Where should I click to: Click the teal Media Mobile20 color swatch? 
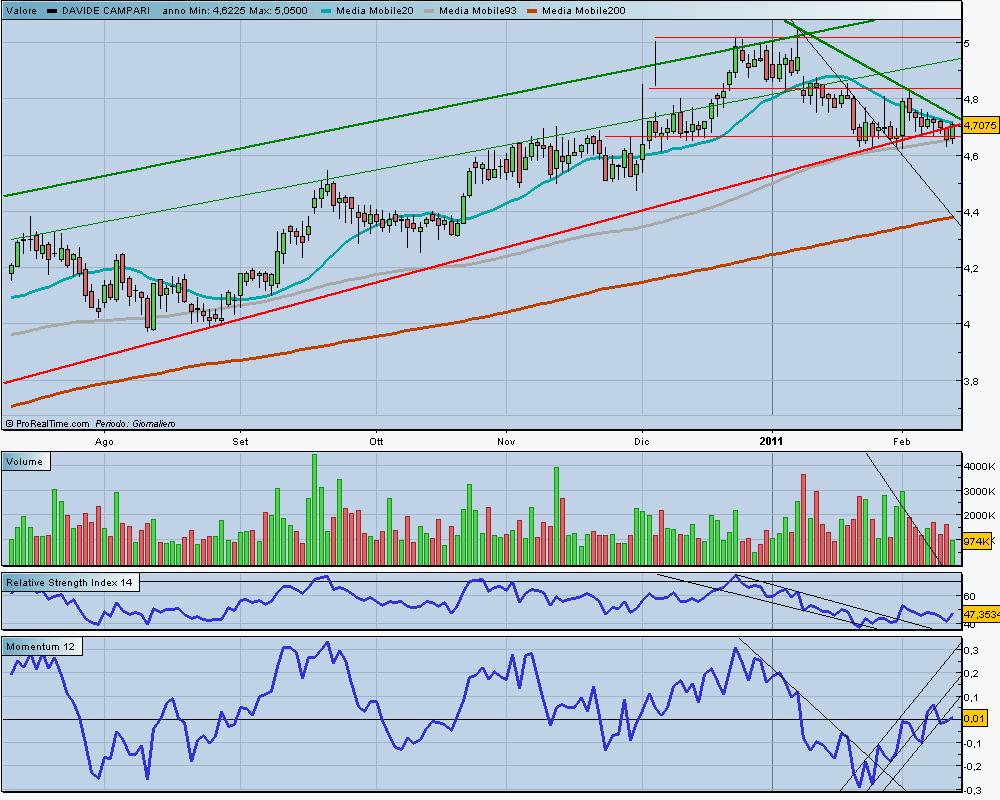click(326, 11)
